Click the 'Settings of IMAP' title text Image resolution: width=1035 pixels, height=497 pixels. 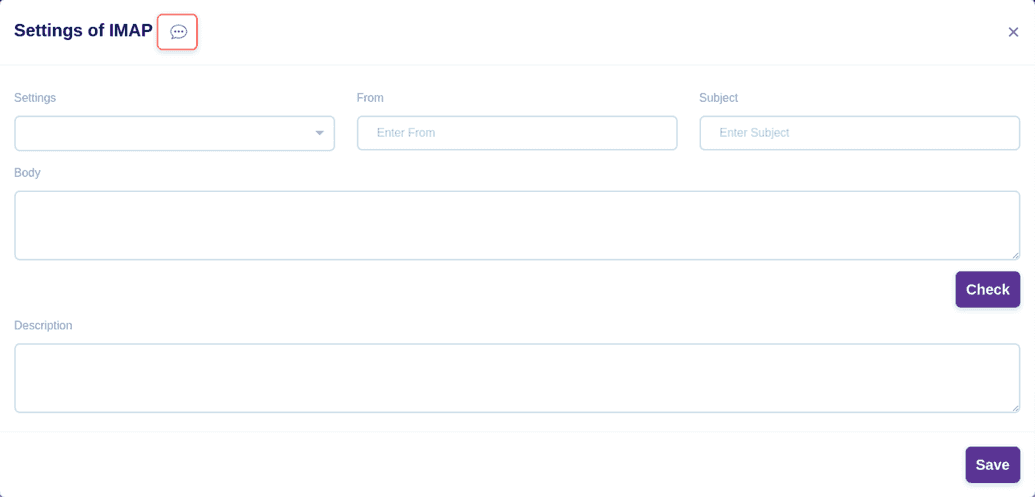pyautogui.click(x=83, y=31)
